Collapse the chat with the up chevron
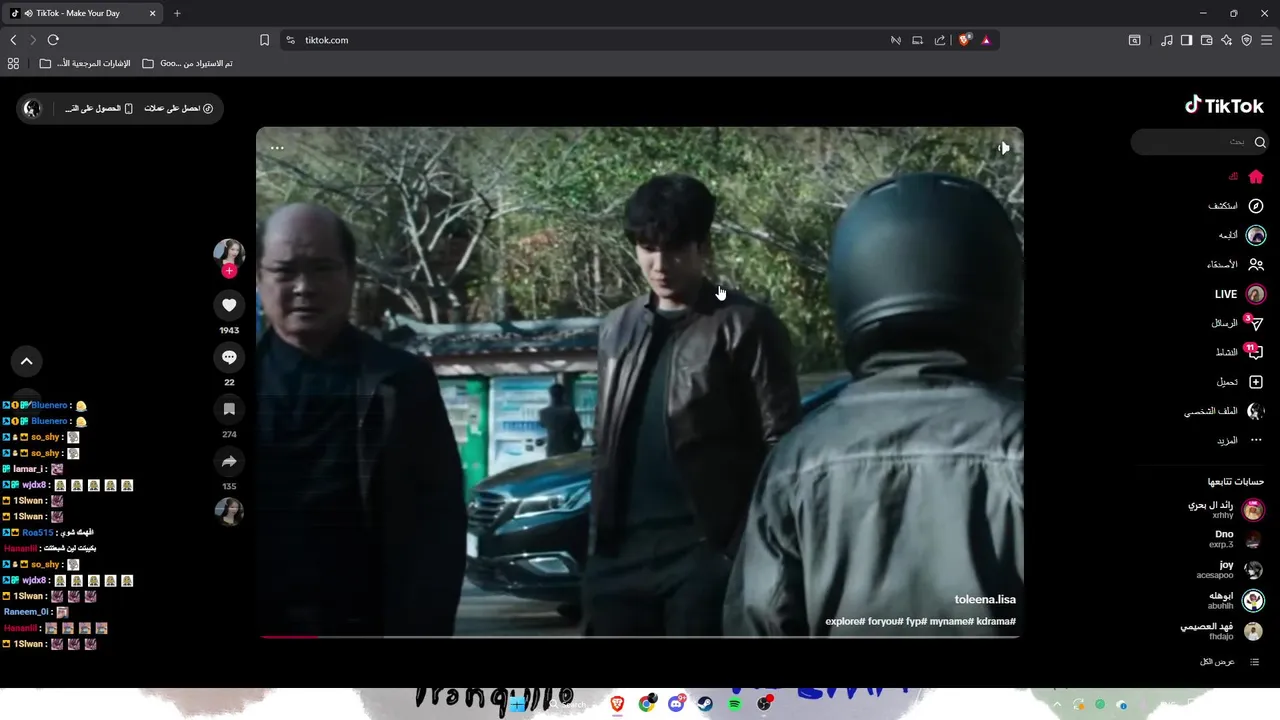This screenshot has width=1280, height=720. pos(27,361)
